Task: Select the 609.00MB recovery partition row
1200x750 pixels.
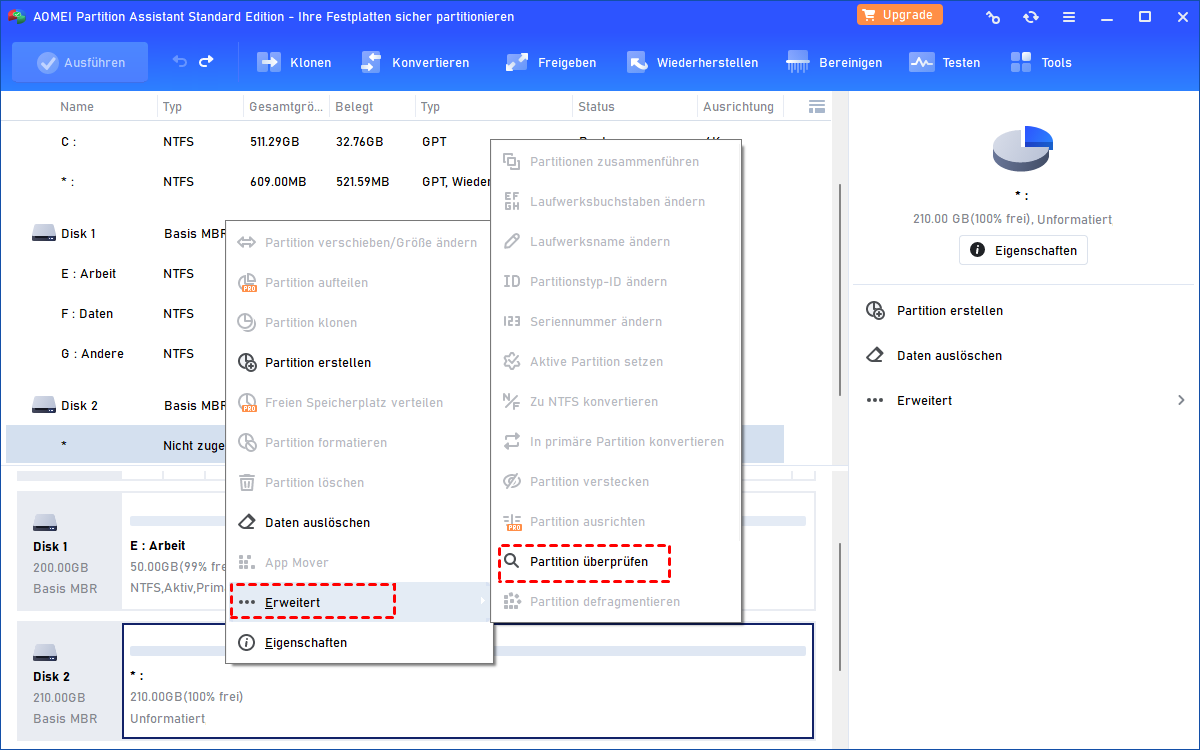Action: [395, 182]
